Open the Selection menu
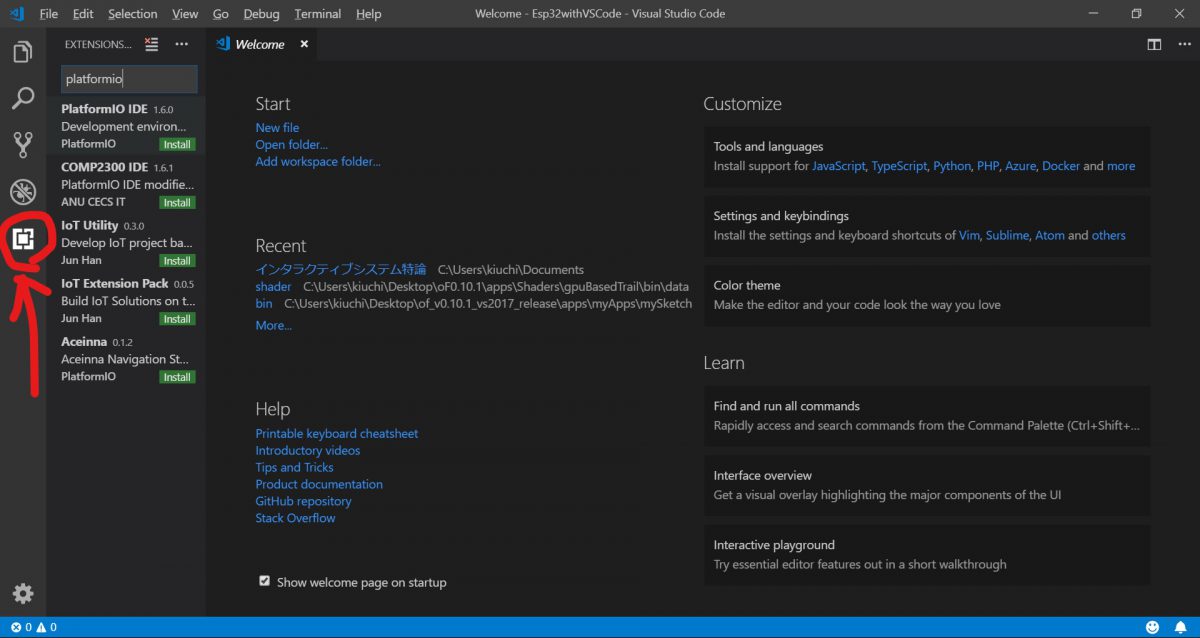The width and height of the screenshot is (1200, 638). [133, 14]
